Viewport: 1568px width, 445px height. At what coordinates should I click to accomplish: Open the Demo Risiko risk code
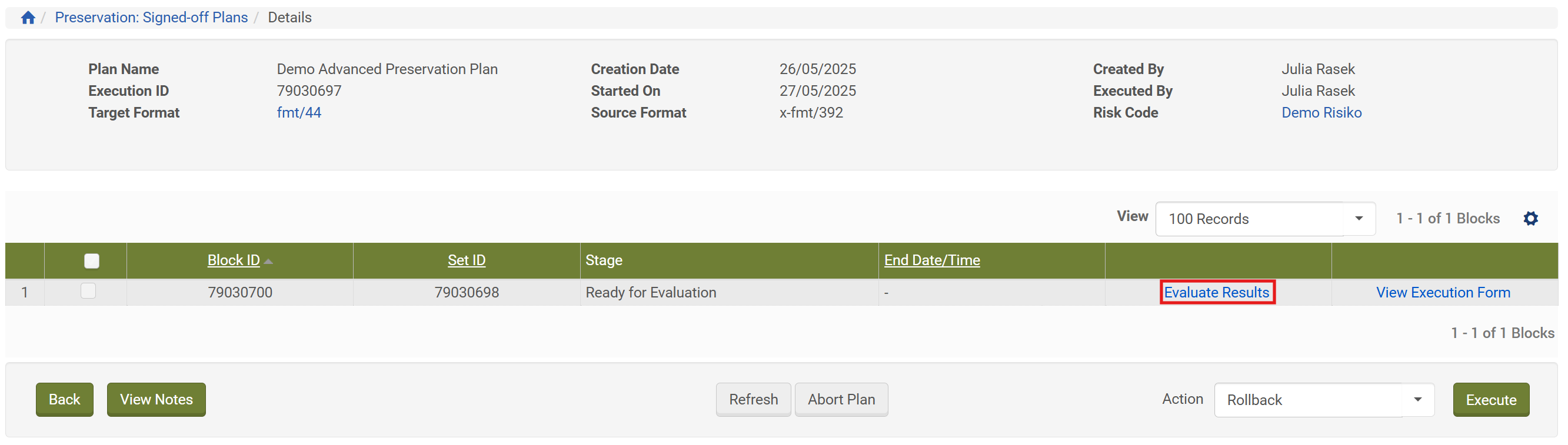click(x=1321, y=112)
